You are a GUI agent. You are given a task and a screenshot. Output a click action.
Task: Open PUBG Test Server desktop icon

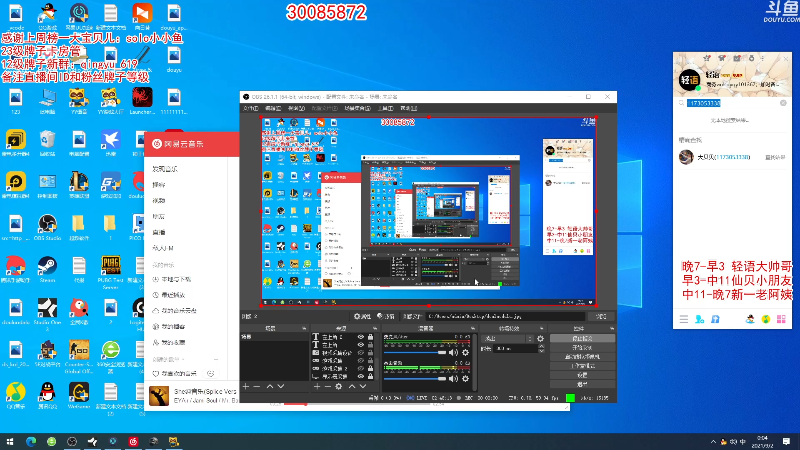pos(110,272)
